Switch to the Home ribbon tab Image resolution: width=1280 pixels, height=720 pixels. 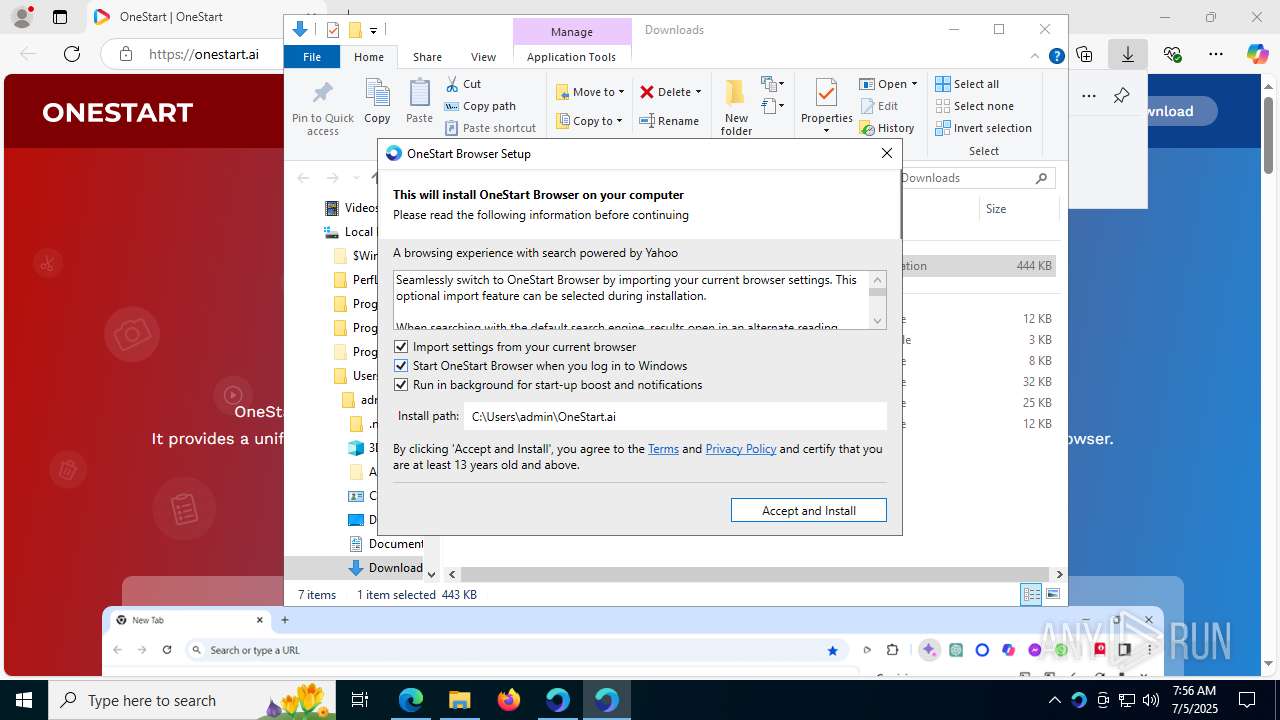click(368, 57)
